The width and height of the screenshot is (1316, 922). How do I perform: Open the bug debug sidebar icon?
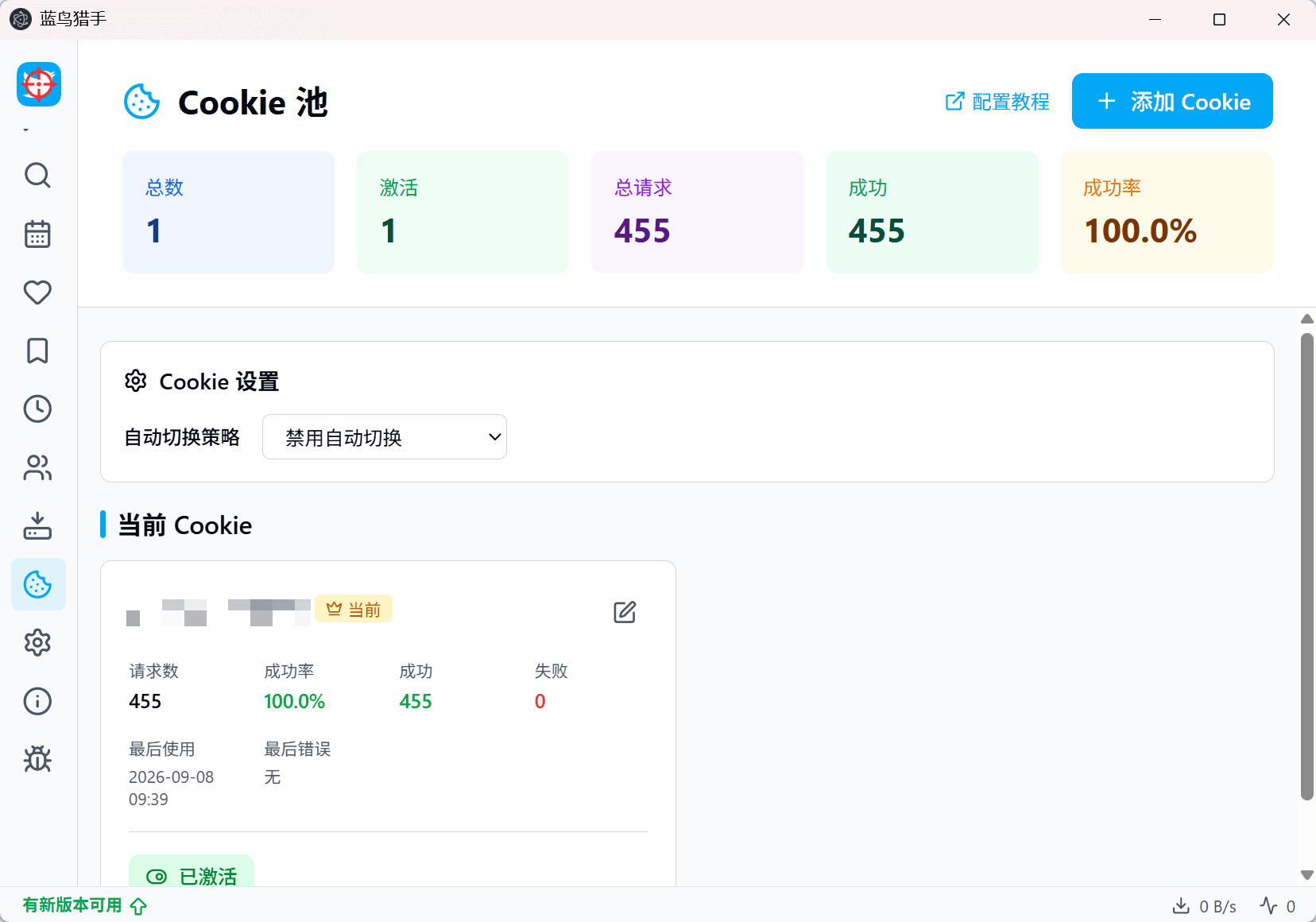pos(37,759)
